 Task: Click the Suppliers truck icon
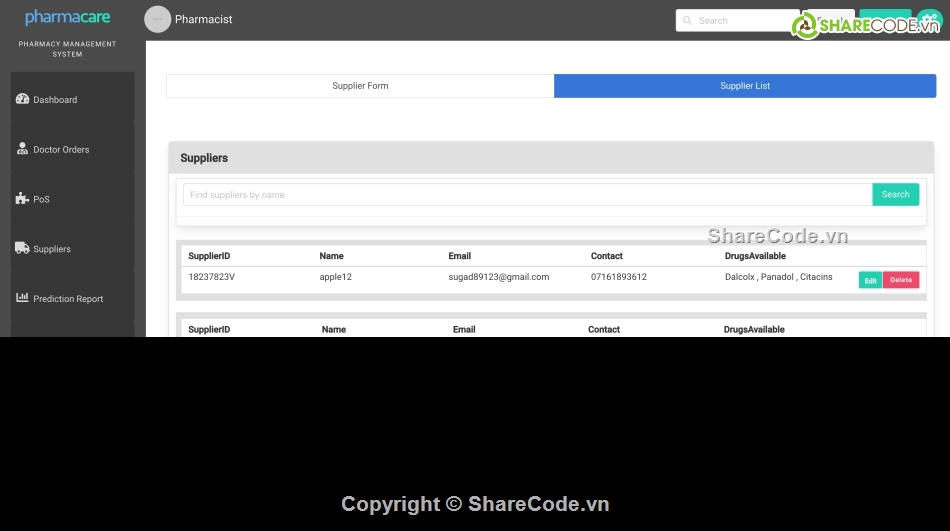click(x=22, y=248)
